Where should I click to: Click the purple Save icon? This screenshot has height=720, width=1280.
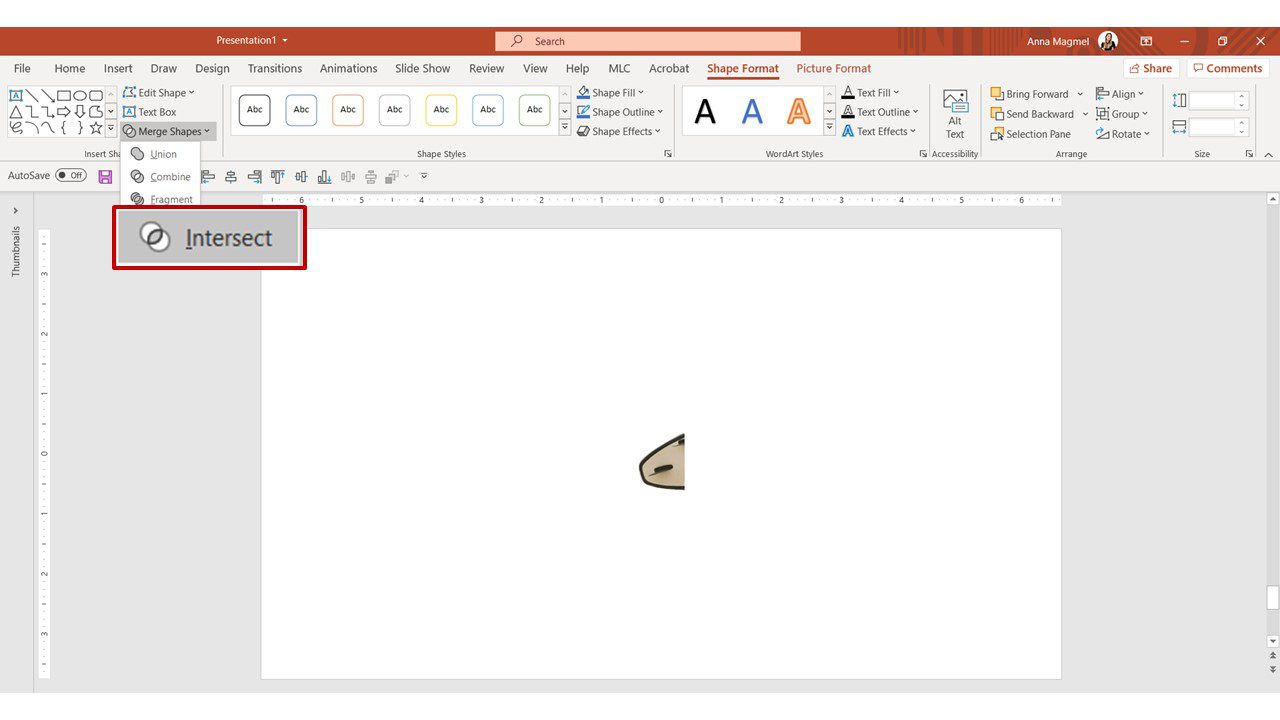click(105, 176)
